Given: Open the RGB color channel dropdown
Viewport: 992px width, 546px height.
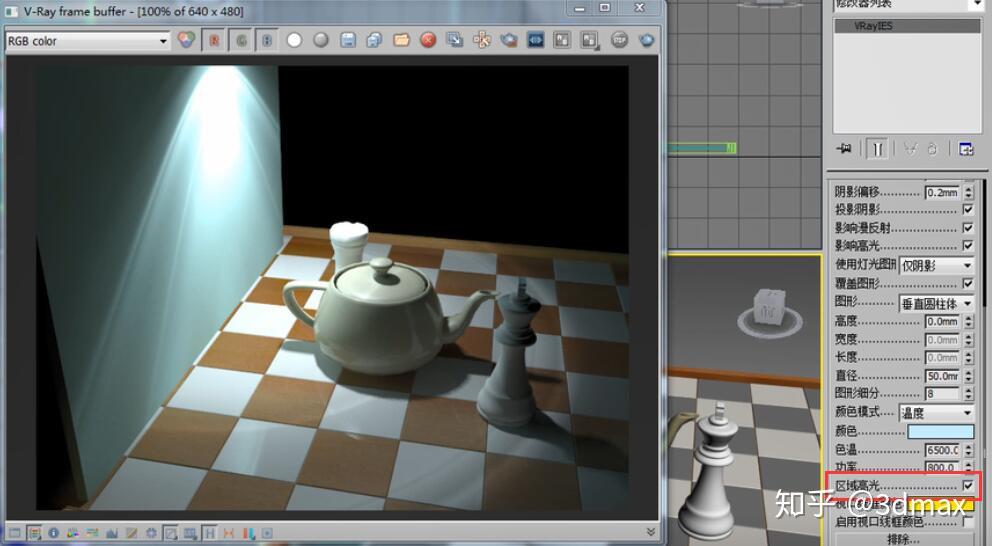Looking at the screenshot, I should point(88,41).
